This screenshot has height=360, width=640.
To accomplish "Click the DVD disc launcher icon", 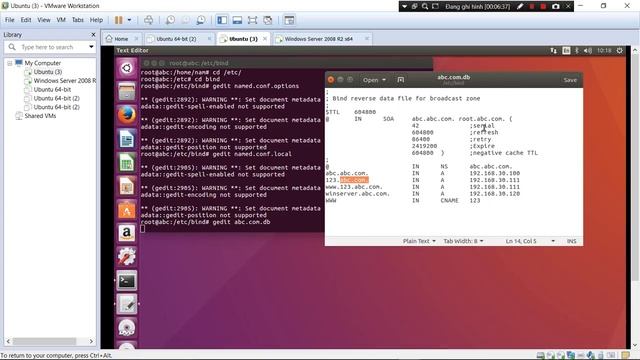I will pos(127,328).
